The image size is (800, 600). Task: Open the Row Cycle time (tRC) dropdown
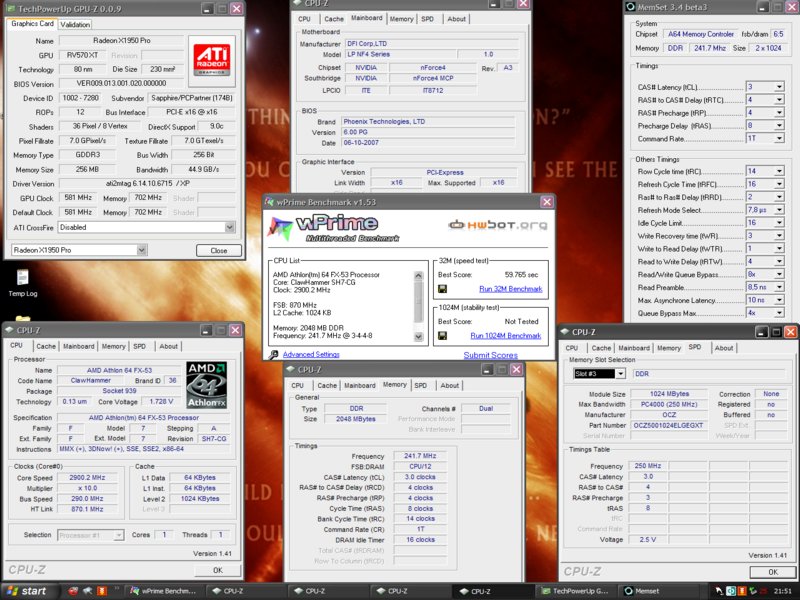(x=779, y=171)
